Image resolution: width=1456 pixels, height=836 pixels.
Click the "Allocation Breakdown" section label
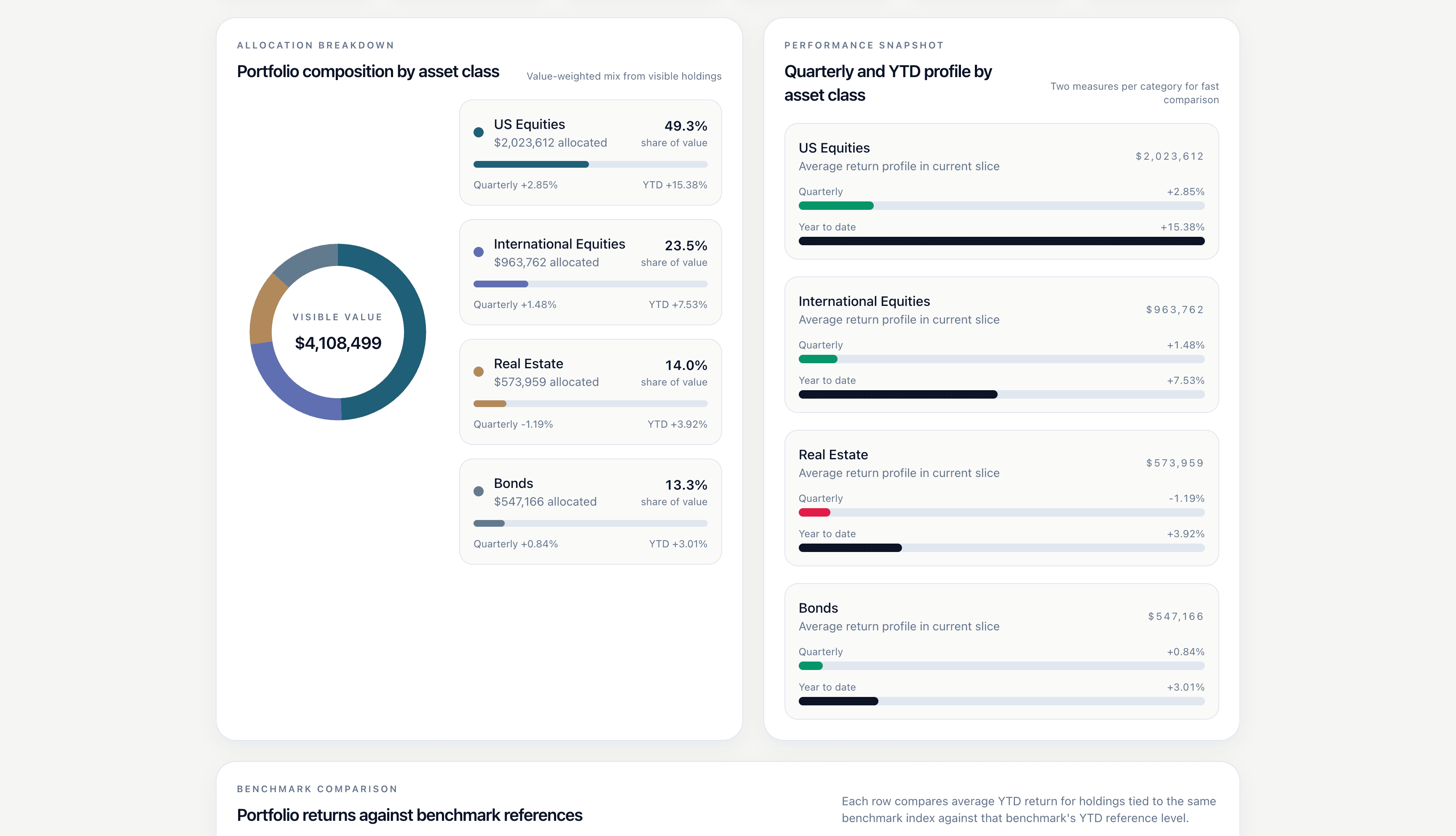(x=315, y=46)
